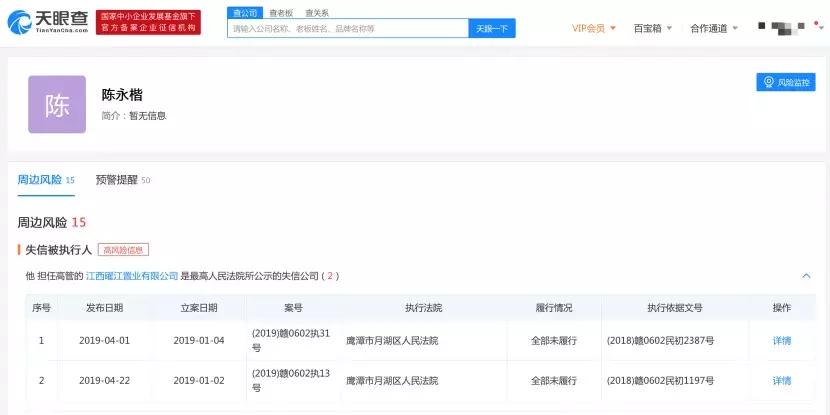830x415 pixels.
Task: Collapse the dishonest company list chevron
Action: 806,276
